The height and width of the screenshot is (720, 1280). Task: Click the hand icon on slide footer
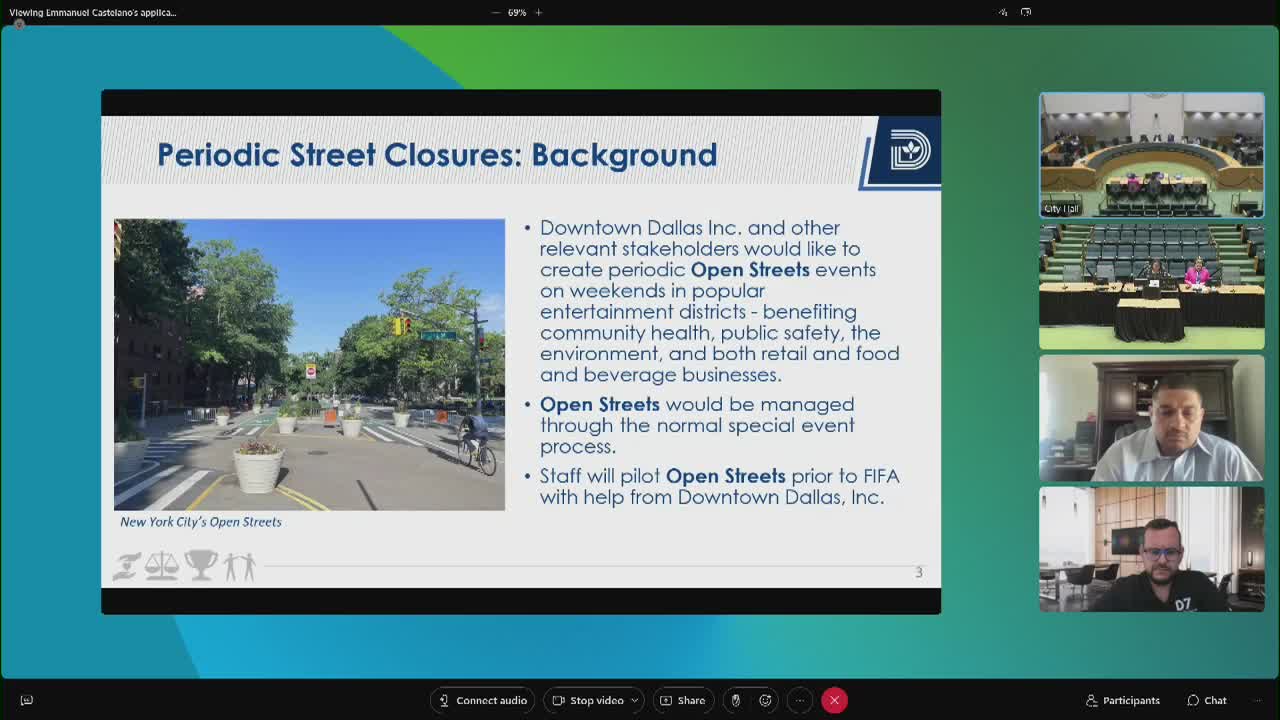(x=127, y=566)
